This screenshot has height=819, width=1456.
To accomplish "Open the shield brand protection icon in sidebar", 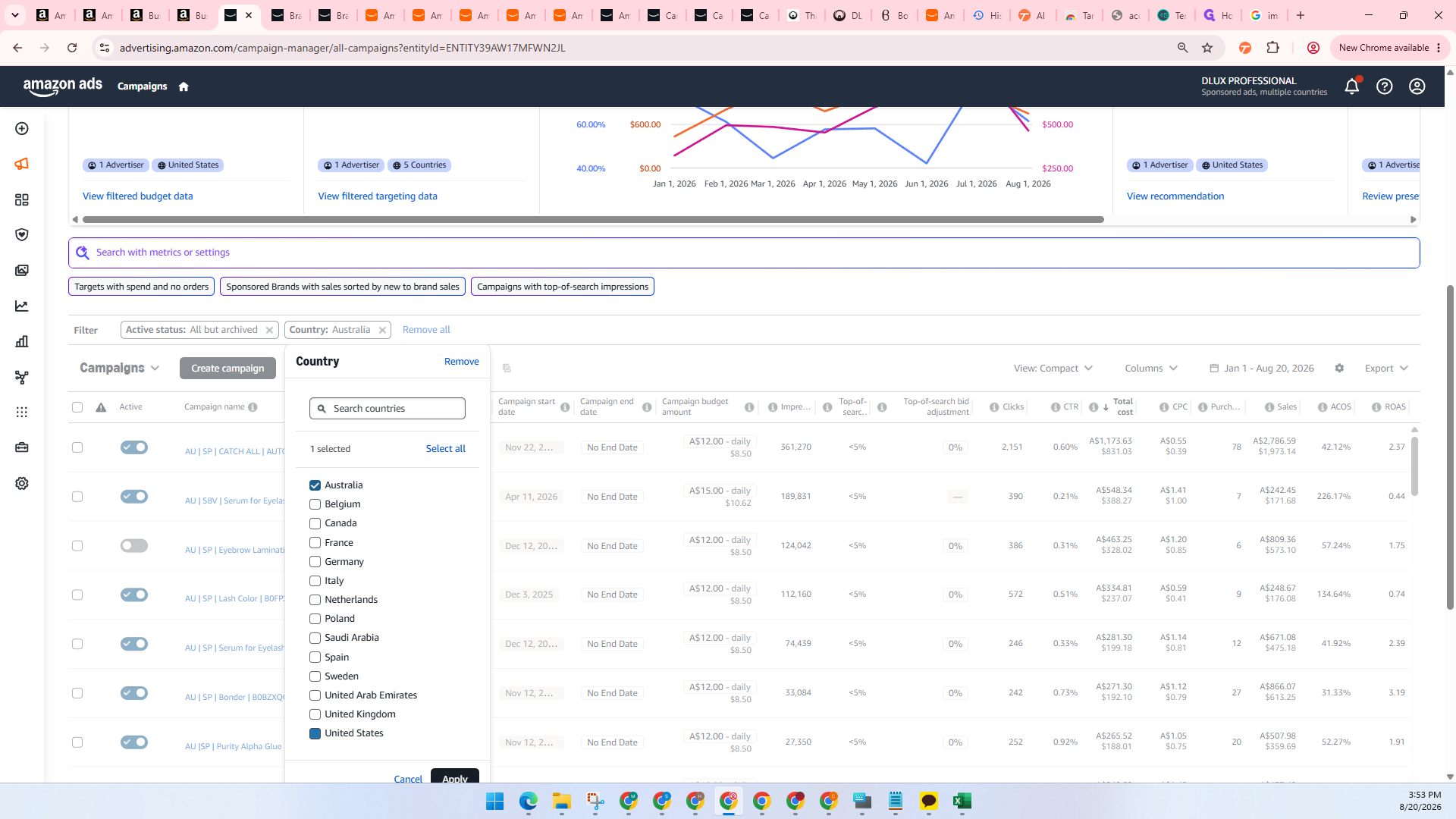I will (22, 235).
